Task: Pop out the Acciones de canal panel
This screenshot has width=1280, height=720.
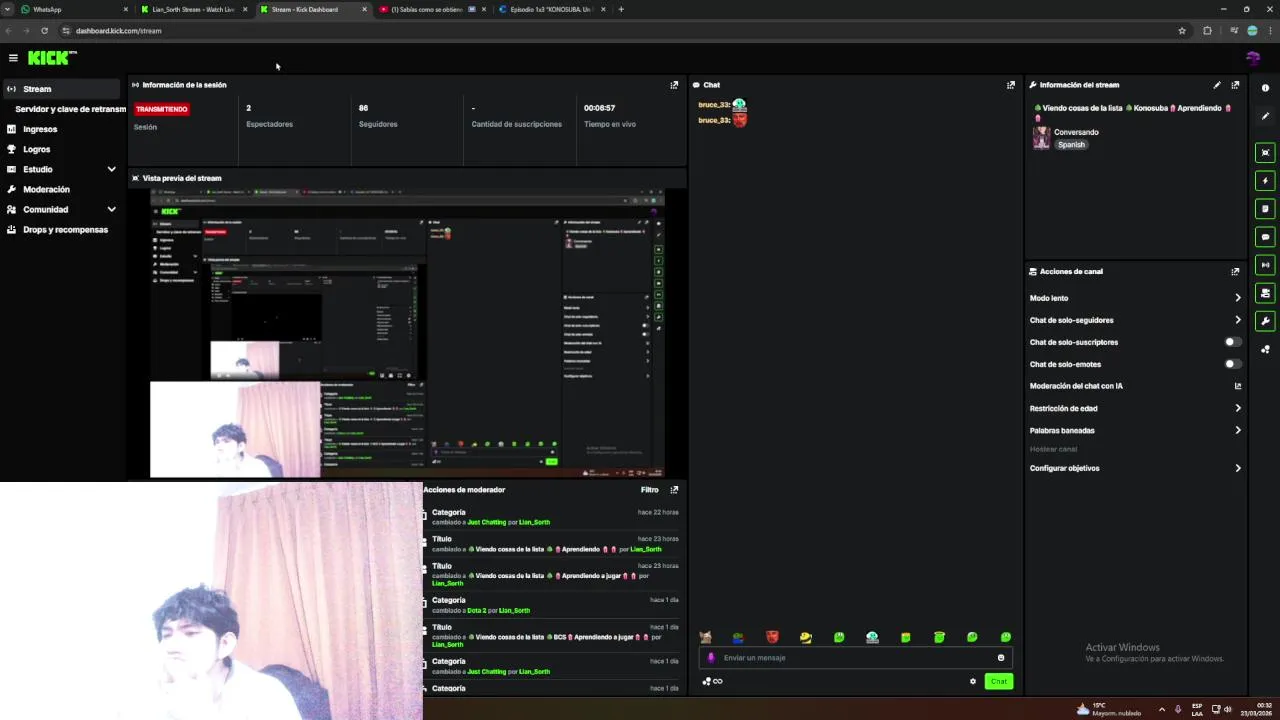Action: pos(1235,271)
